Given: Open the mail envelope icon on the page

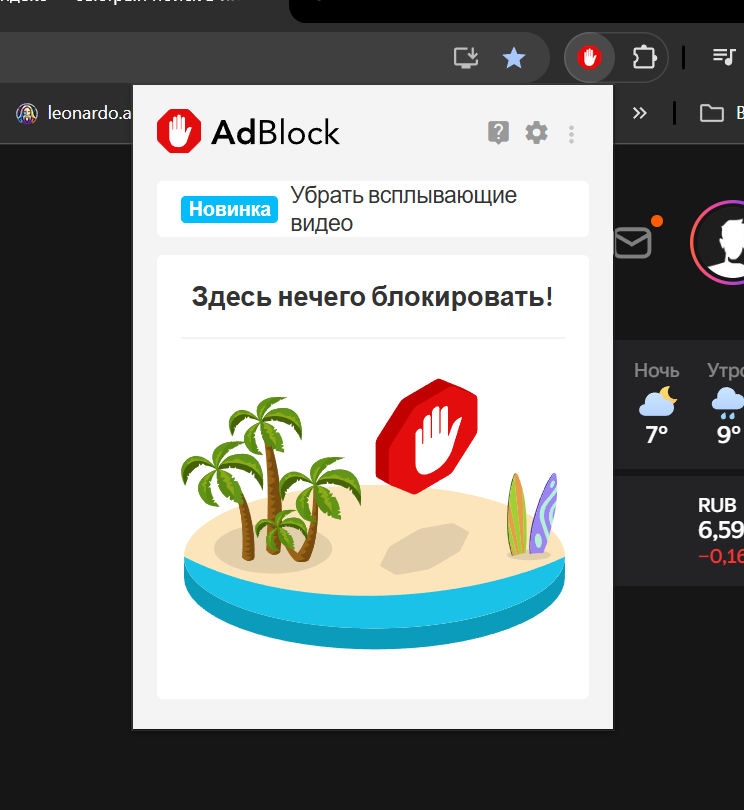Looking at the screenshot, I should [632, 242].
